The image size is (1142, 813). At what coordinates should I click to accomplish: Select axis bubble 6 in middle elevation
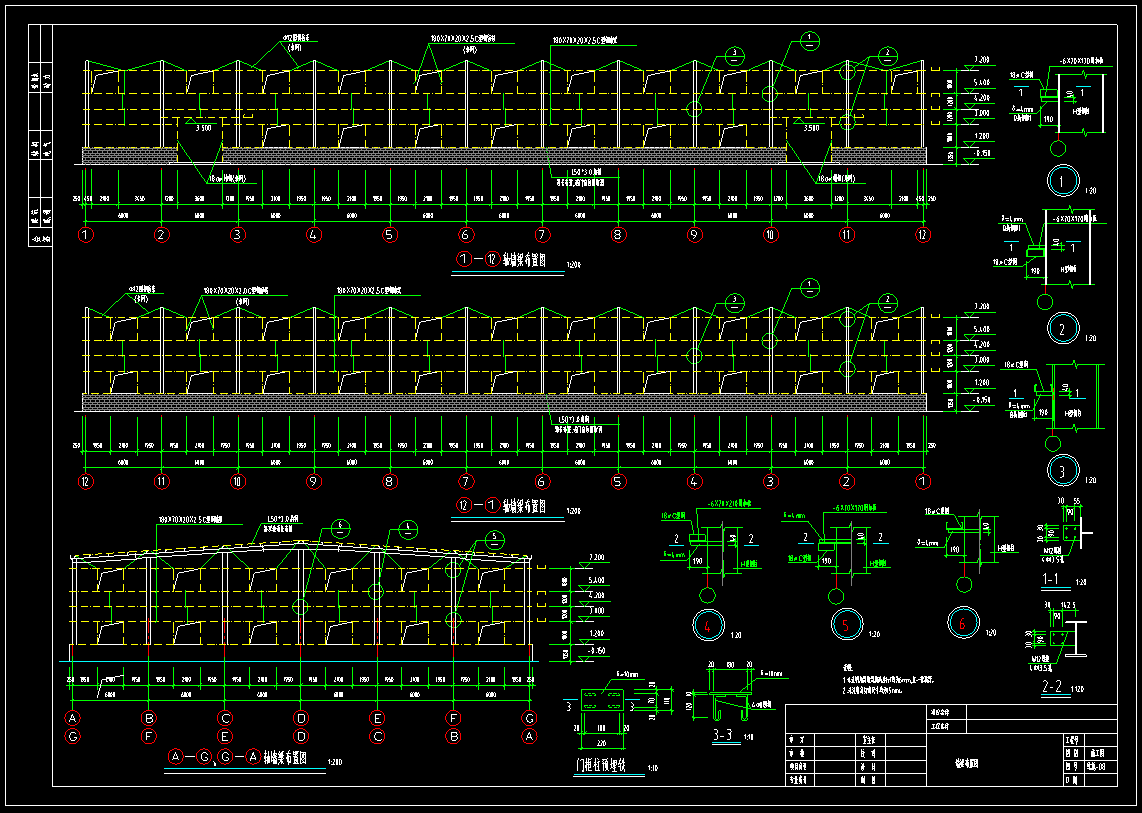click(542, 481)
